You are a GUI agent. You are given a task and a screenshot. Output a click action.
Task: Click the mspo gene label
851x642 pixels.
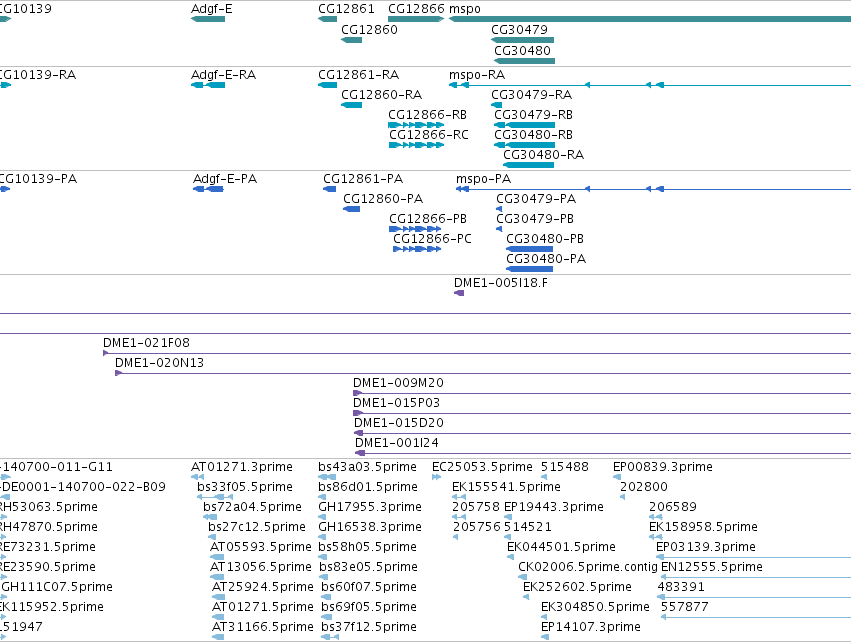(465, 9)
